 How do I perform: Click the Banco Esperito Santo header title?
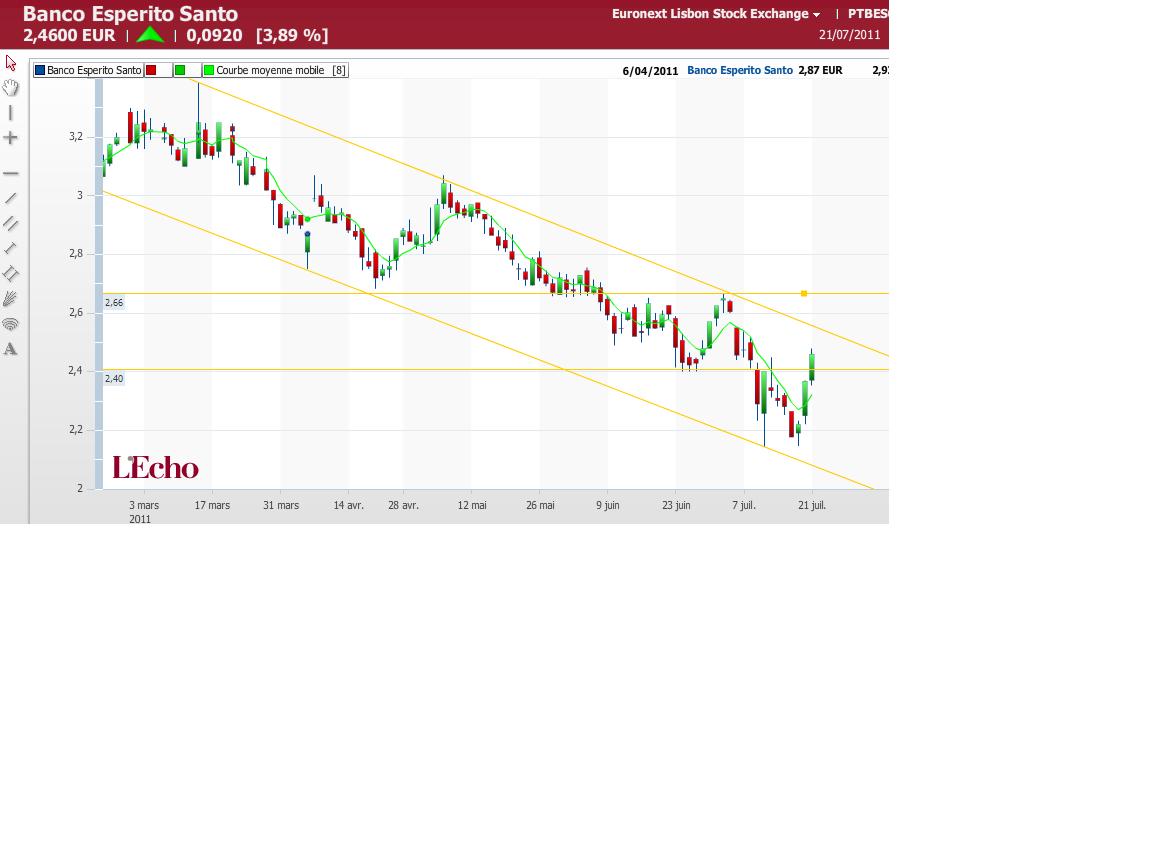click(130, 14)
